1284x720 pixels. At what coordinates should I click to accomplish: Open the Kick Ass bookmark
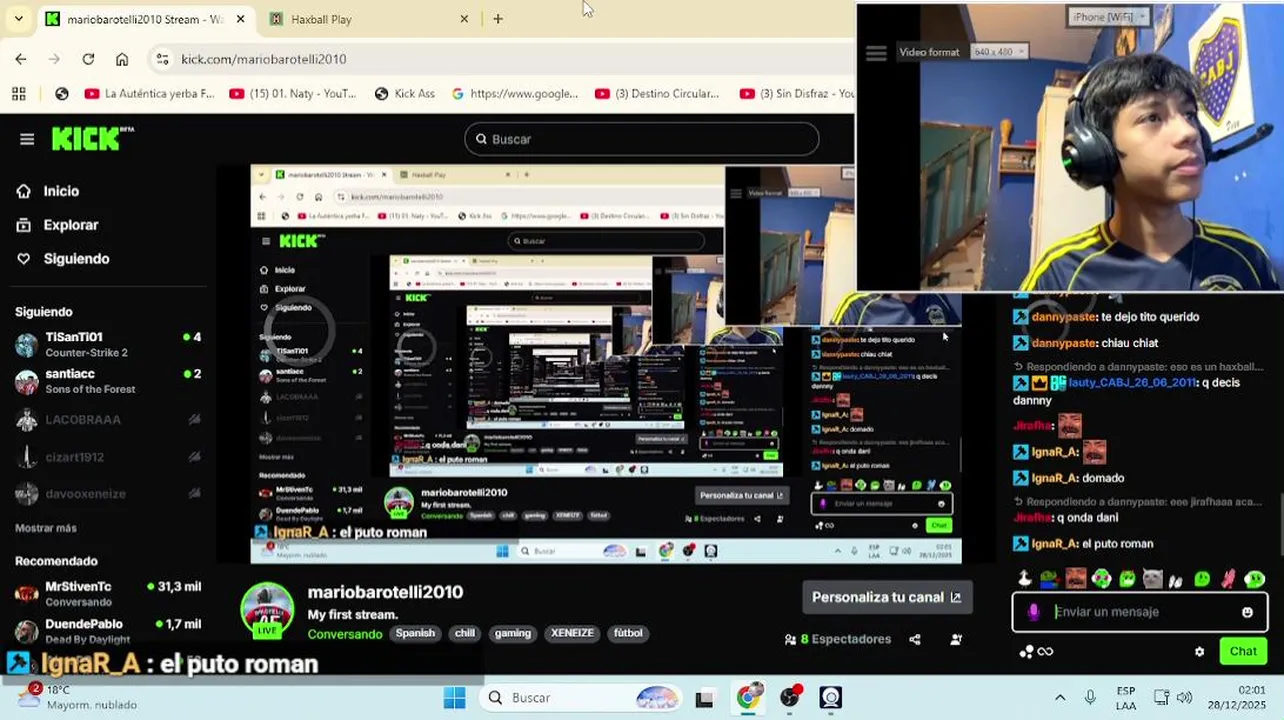pyautogui.click(x=405, y=94)
